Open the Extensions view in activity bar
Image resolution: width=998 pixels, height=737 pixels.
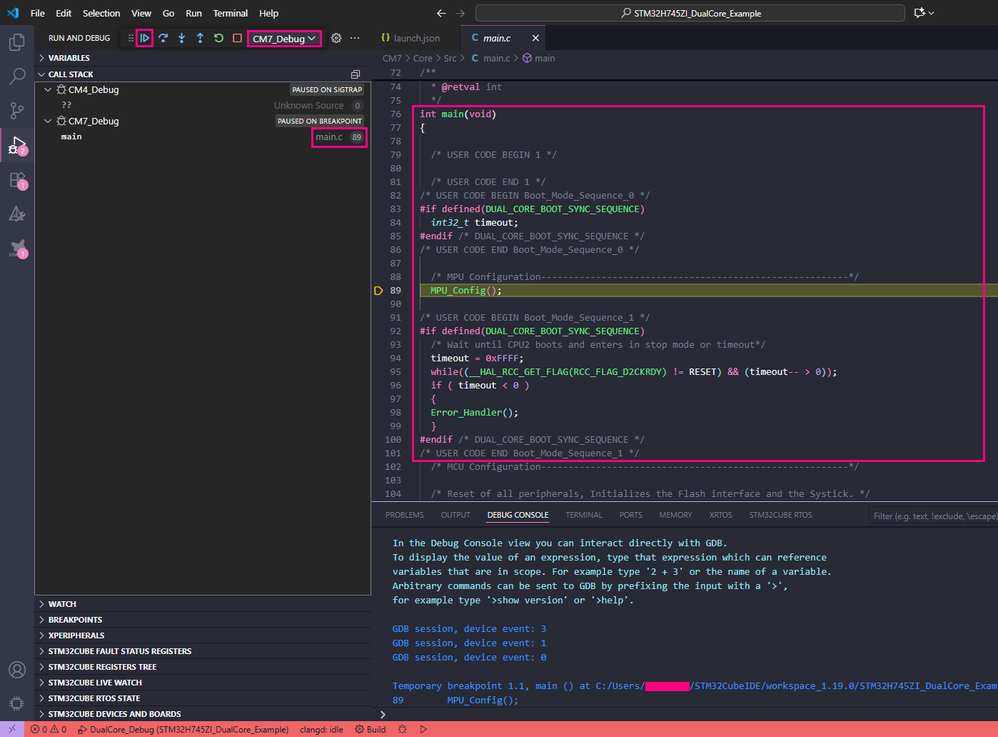[x=17, y=180]
